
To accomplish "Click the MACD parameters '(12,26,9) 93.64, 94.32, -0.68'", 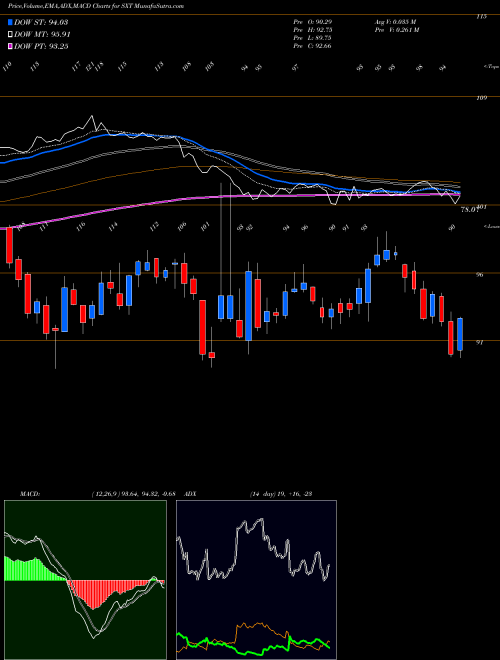I will pos(136,494).
